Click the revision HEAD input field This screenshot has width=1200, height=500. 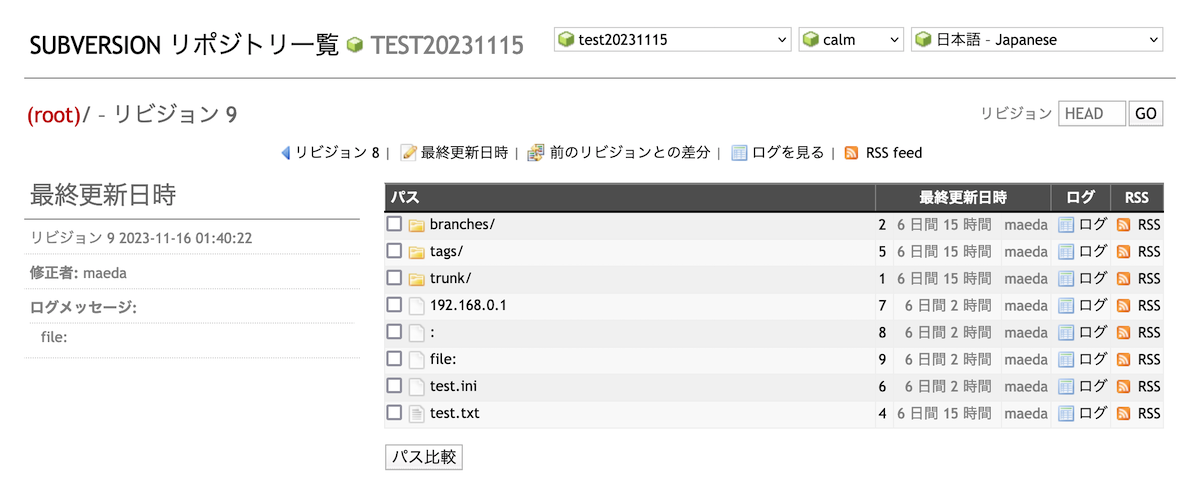(1091, 114)
